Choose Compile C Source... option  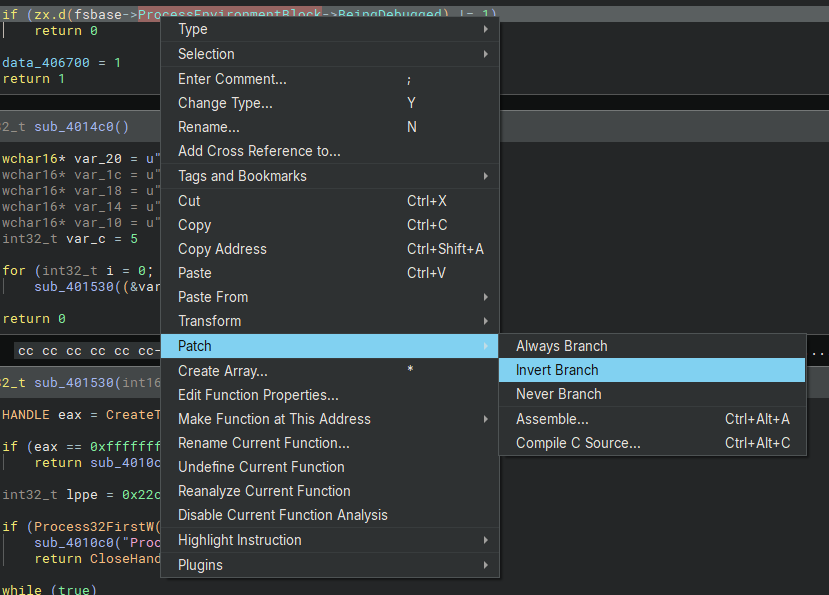(x=652, y=443)
